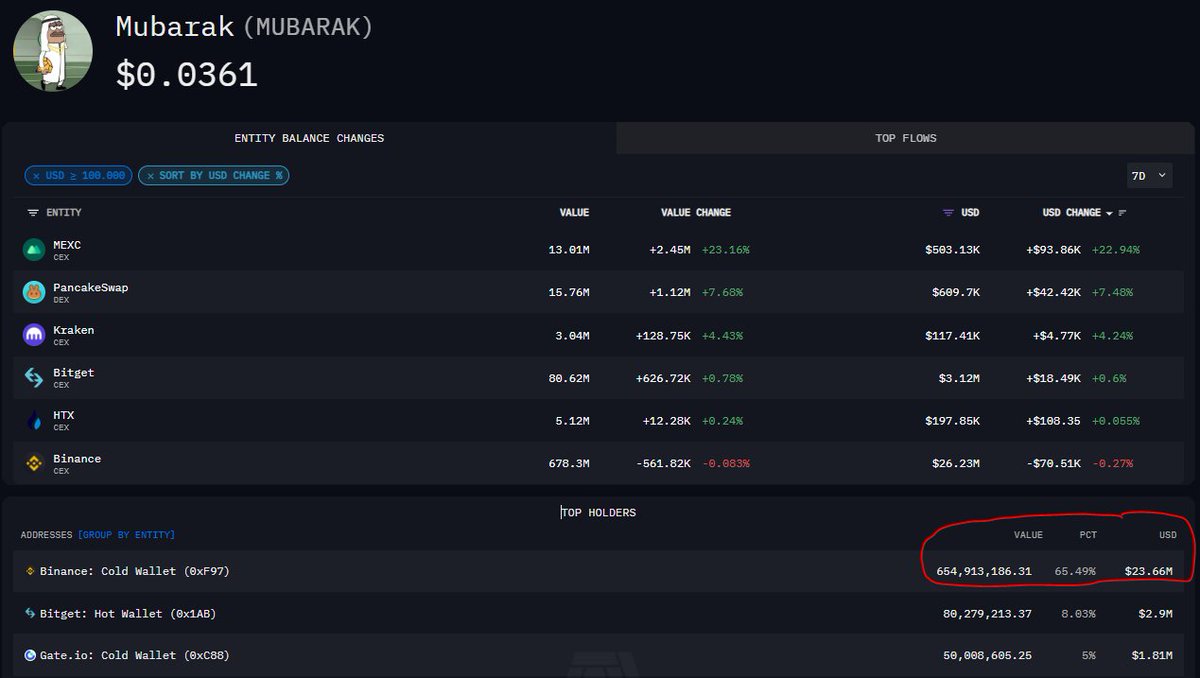This screenshot has width=1200, height=678.
Task: Click the filter icon next to USD header
Action: point(948,213)
